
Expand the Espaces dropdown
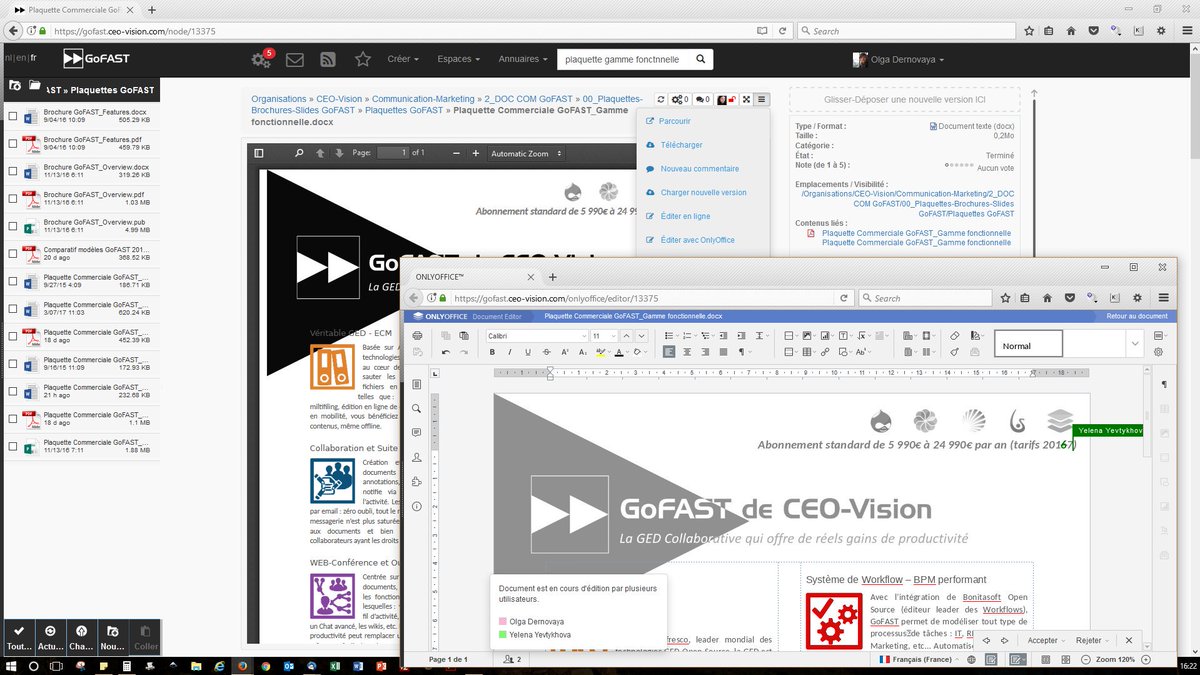[x=460, y=59]
